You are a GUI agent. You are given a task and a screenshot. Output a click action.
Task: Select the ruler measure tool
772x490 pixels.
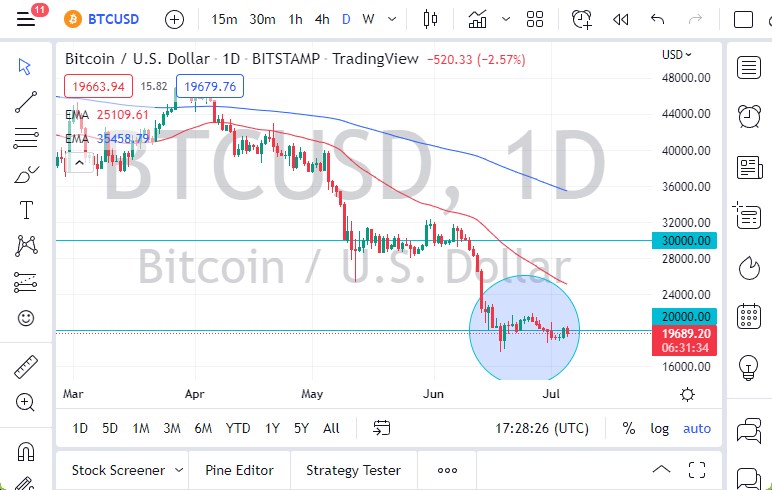[26, 367]
